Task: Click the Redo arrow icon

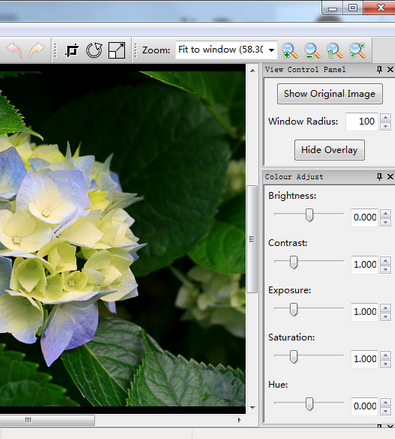Action: pyautogui.click(x=36, y=50)
